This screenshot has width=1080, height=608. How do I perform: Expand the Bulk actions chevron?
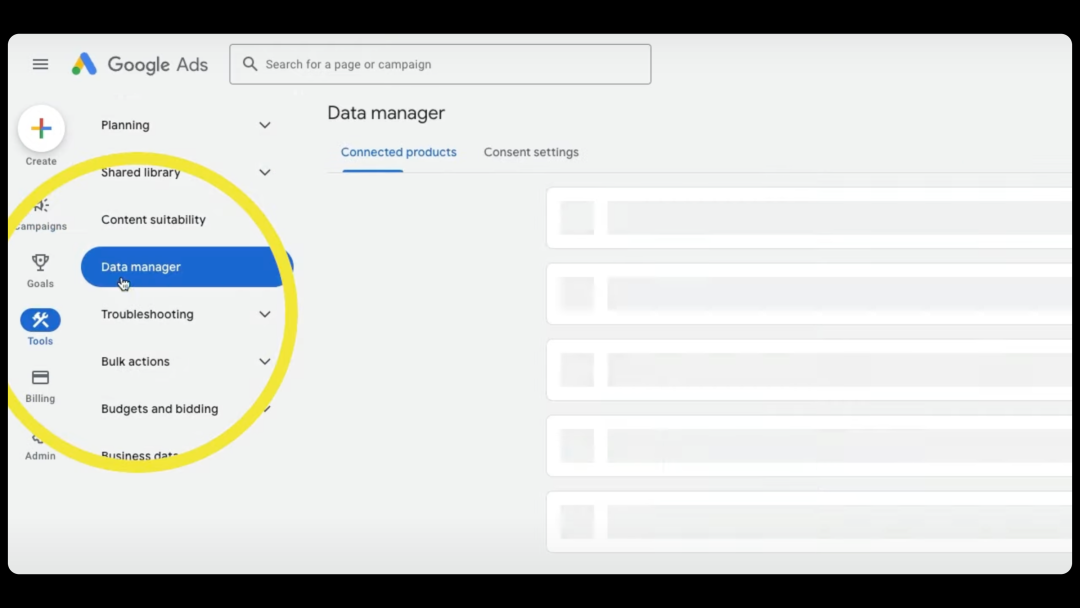(264, 361)
